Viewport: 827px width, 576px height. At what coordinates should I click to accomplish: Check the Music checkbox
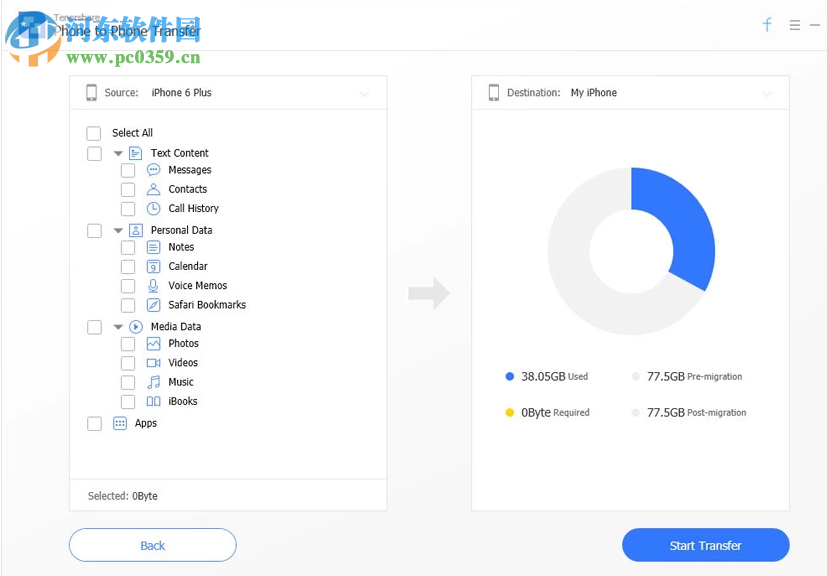coord(128,382)
